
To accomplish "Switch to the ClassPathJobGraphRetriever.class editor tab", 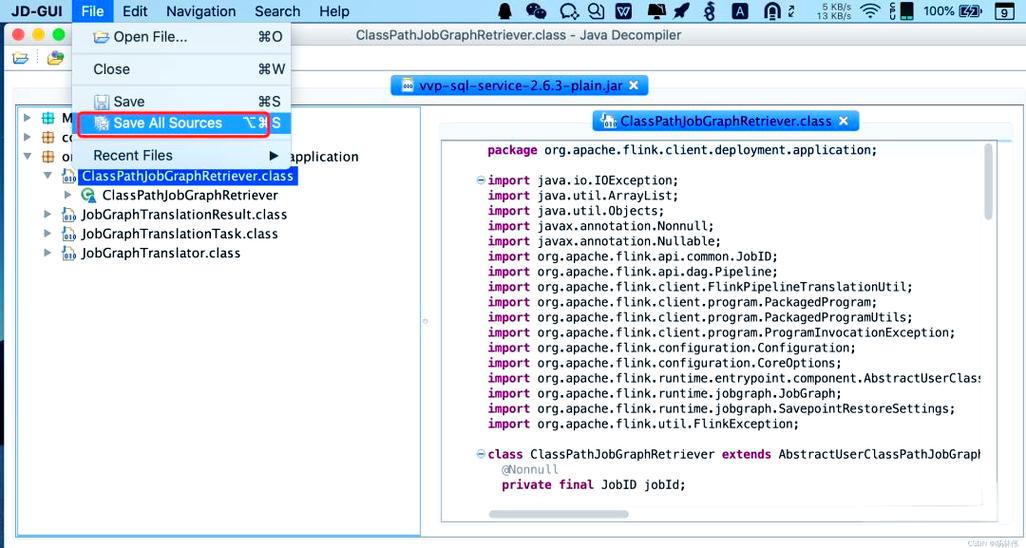I will point(725,121).
